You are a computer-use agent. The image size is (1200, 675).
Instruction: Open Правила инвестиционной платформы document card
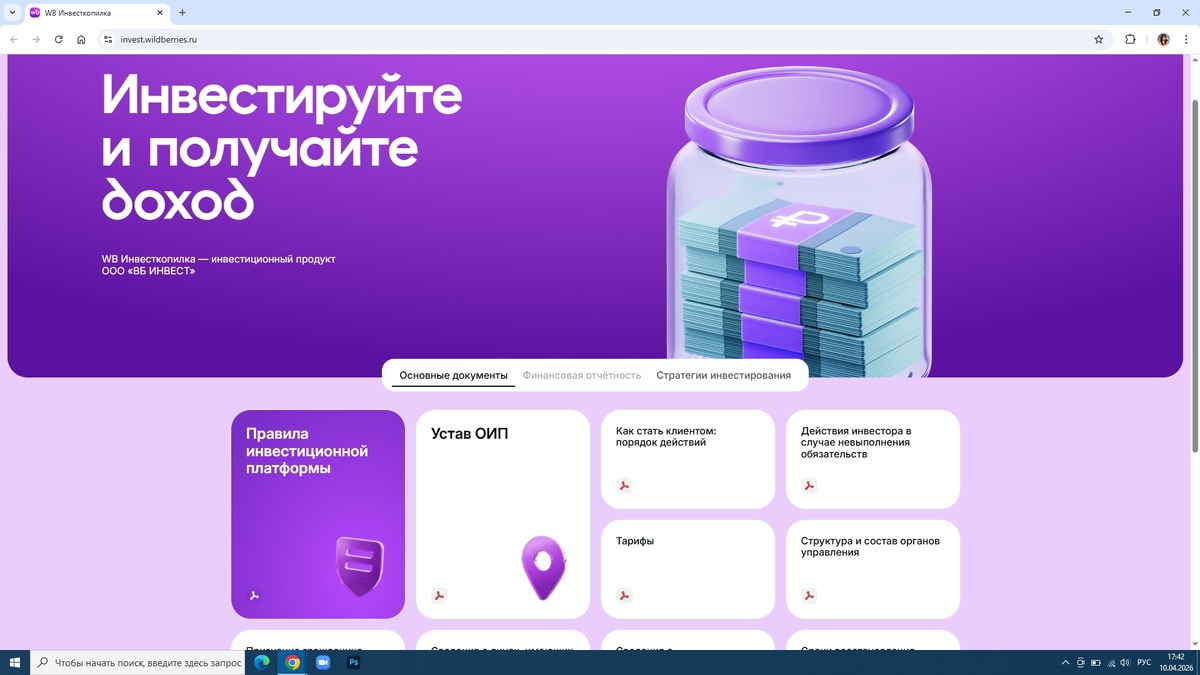click(x=318, y=514)
